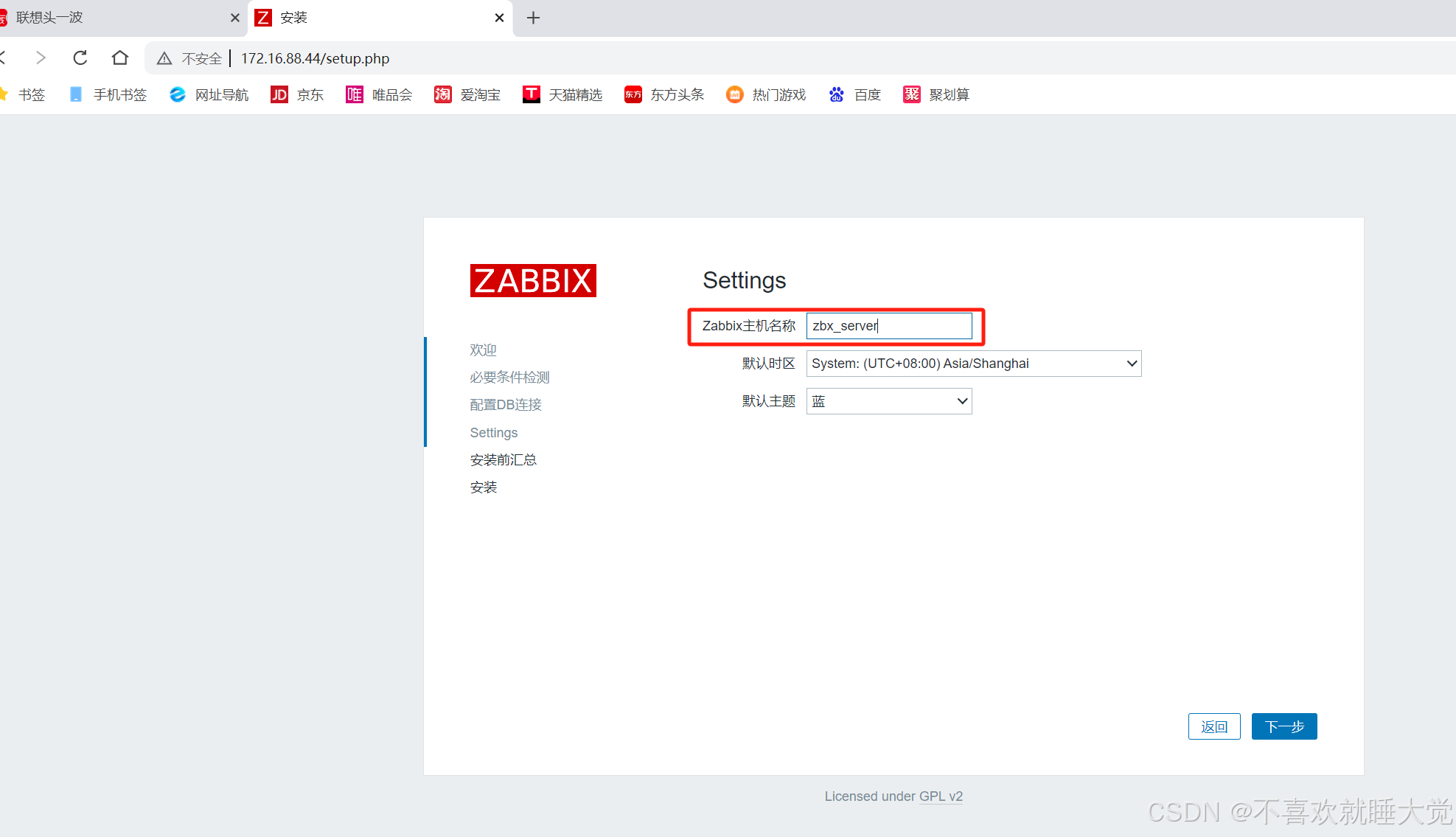
Task: Click the 默认主题 label
Action: [769, 401]
